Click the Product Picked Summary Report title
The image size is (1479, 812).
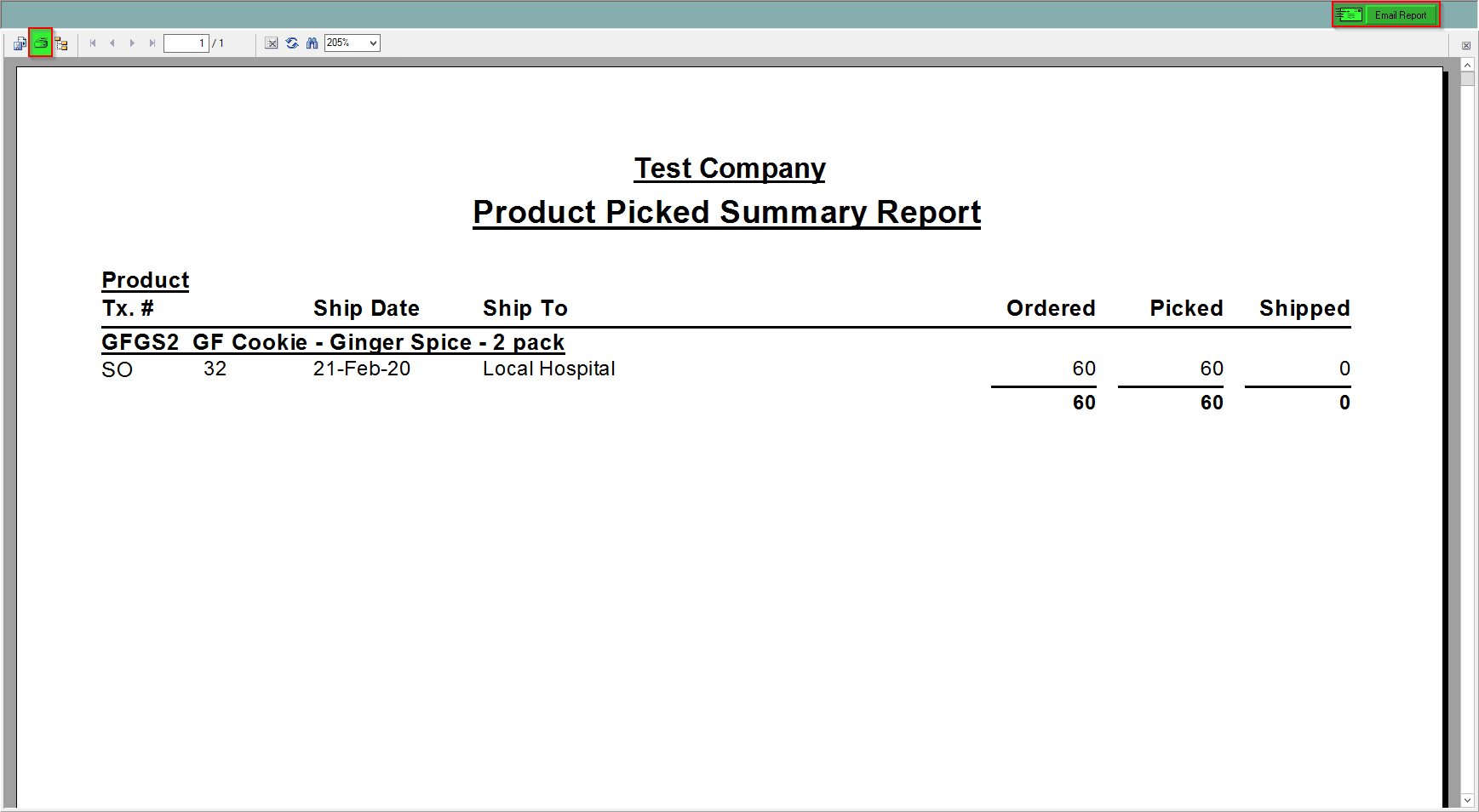727,212
